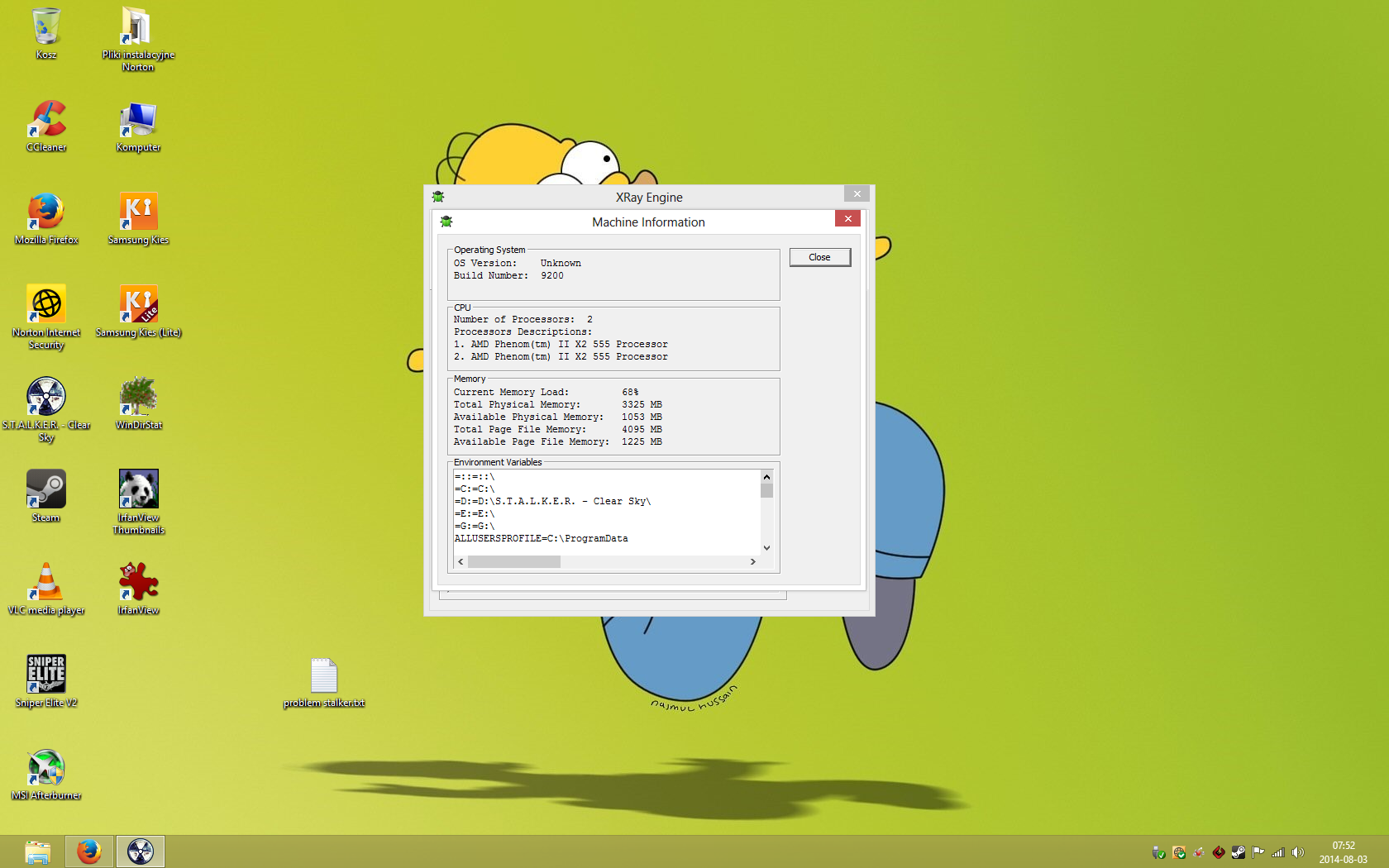
Task: Select the =D:=D:\S.T.A.L.K.E.R. - Clear Sky\ line
Action: pyautogui.click(x=552, y=501)
